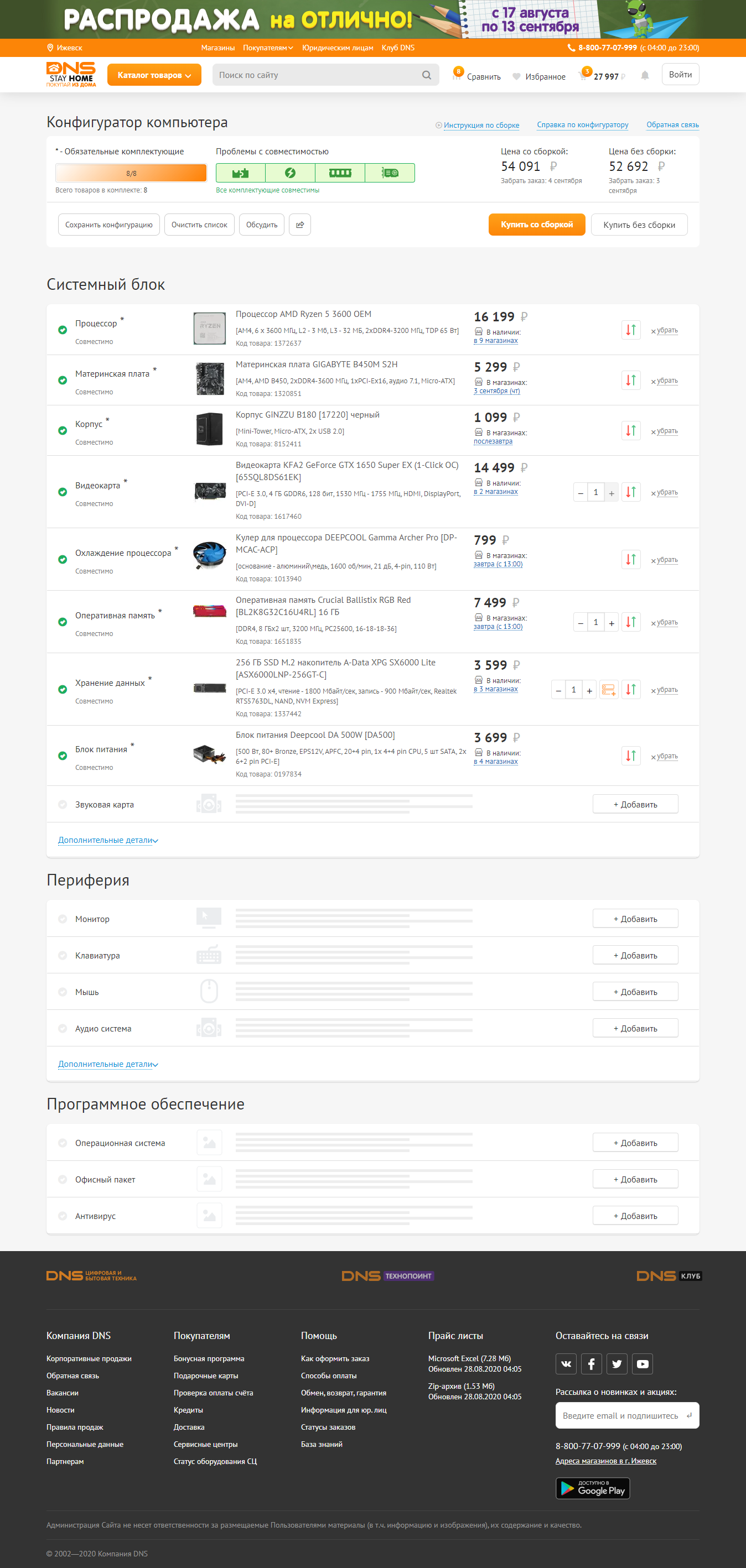Increase the RAM quantity with plus
The width and height of the screenshot is (746, 1568).
612,623
